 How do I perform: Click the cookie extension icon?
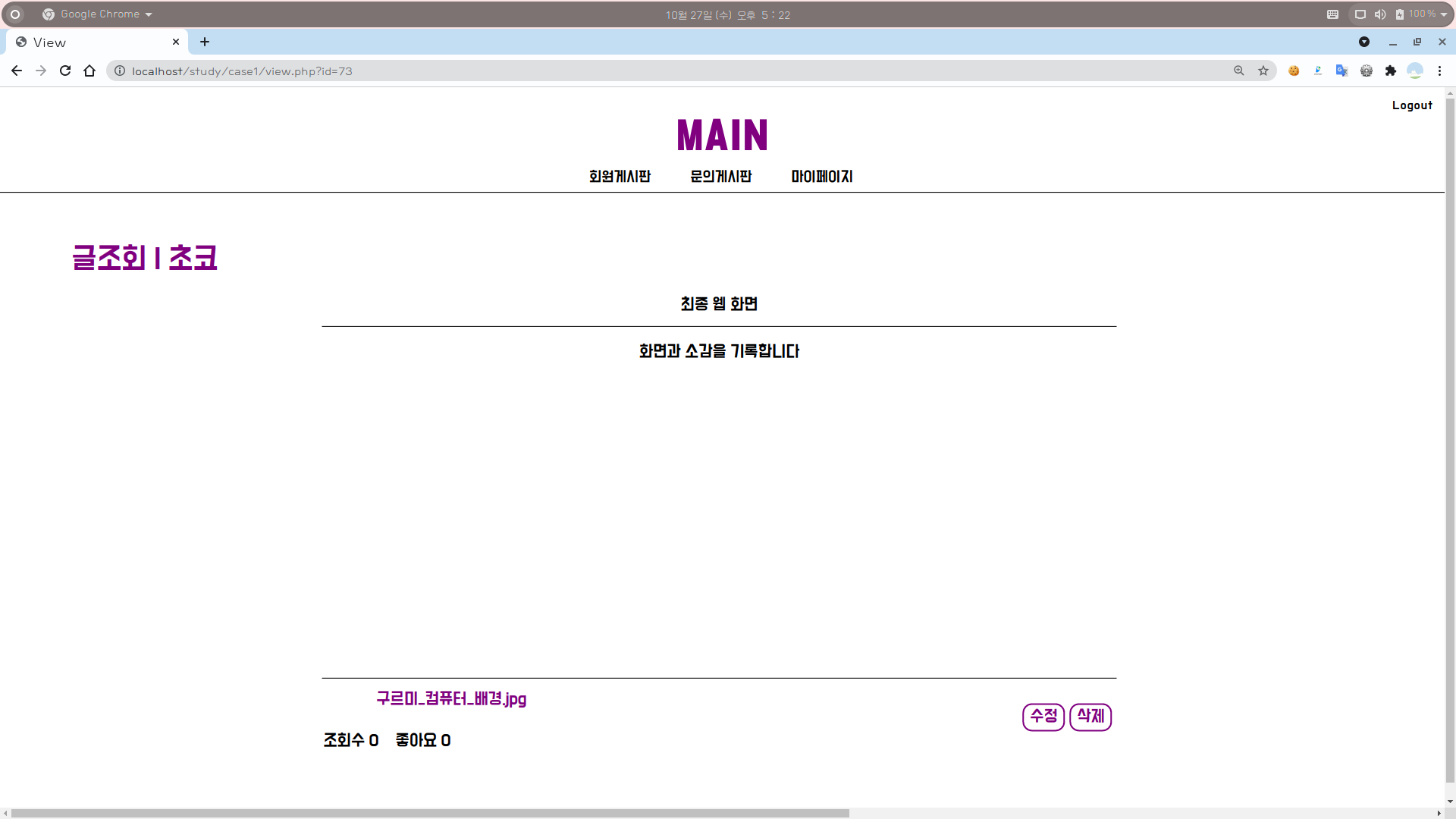pos(1294,71)
